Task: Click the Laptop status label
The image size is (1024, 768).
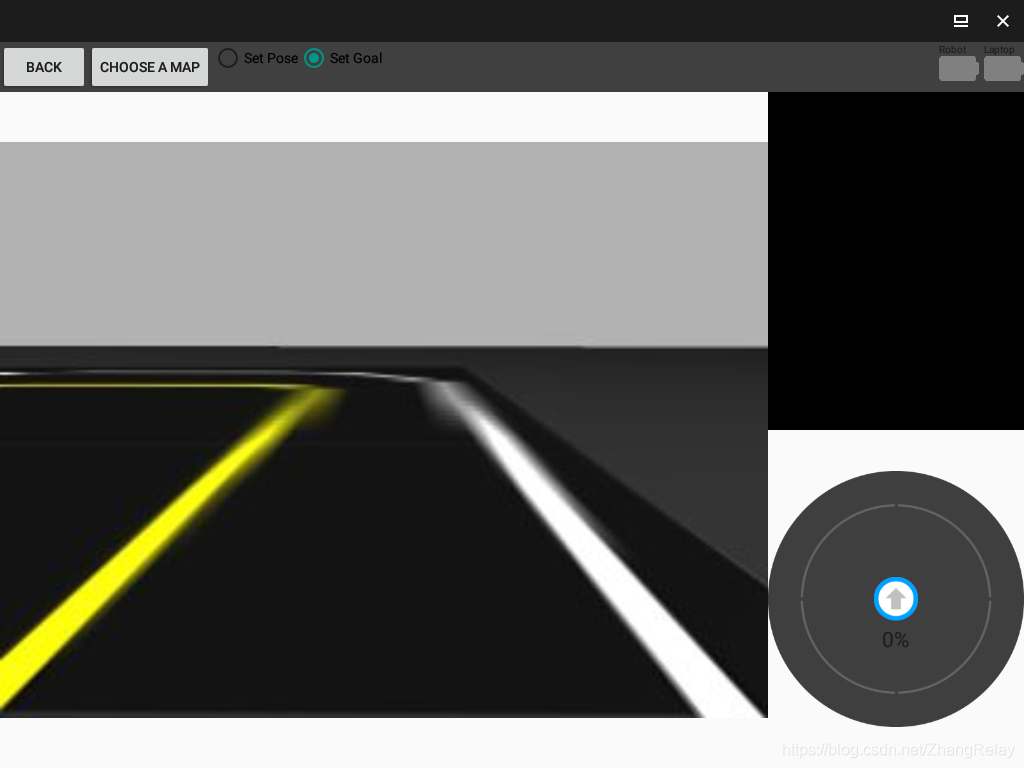Action: tap(998, 49)
